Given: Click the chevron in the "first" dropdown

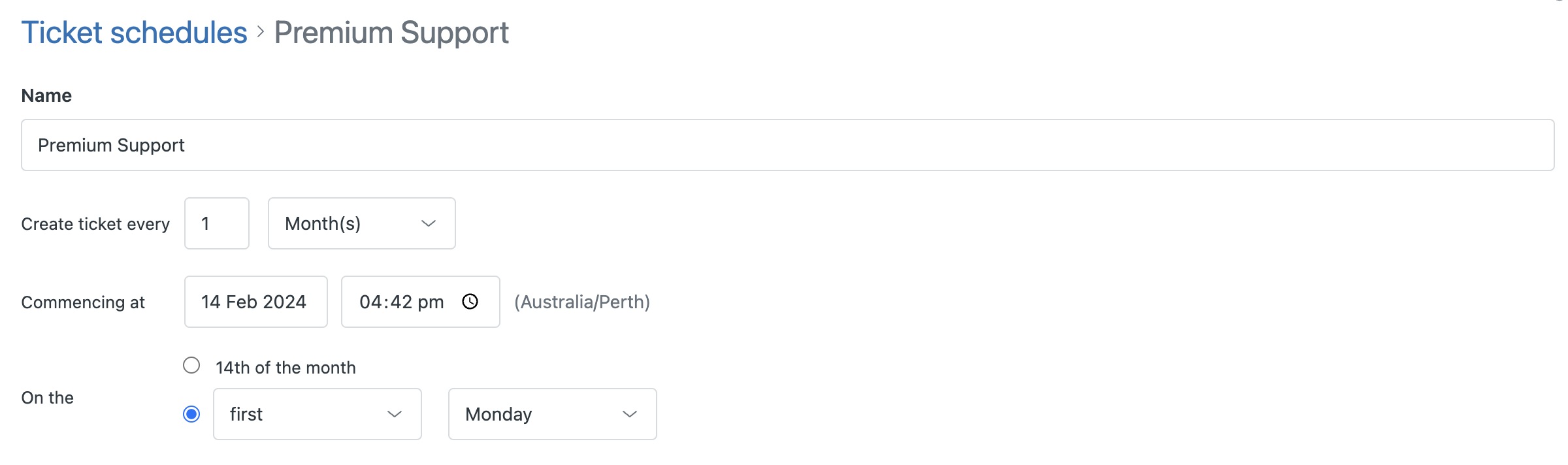Looking at the screenshot, I should [x=395, y=414].
